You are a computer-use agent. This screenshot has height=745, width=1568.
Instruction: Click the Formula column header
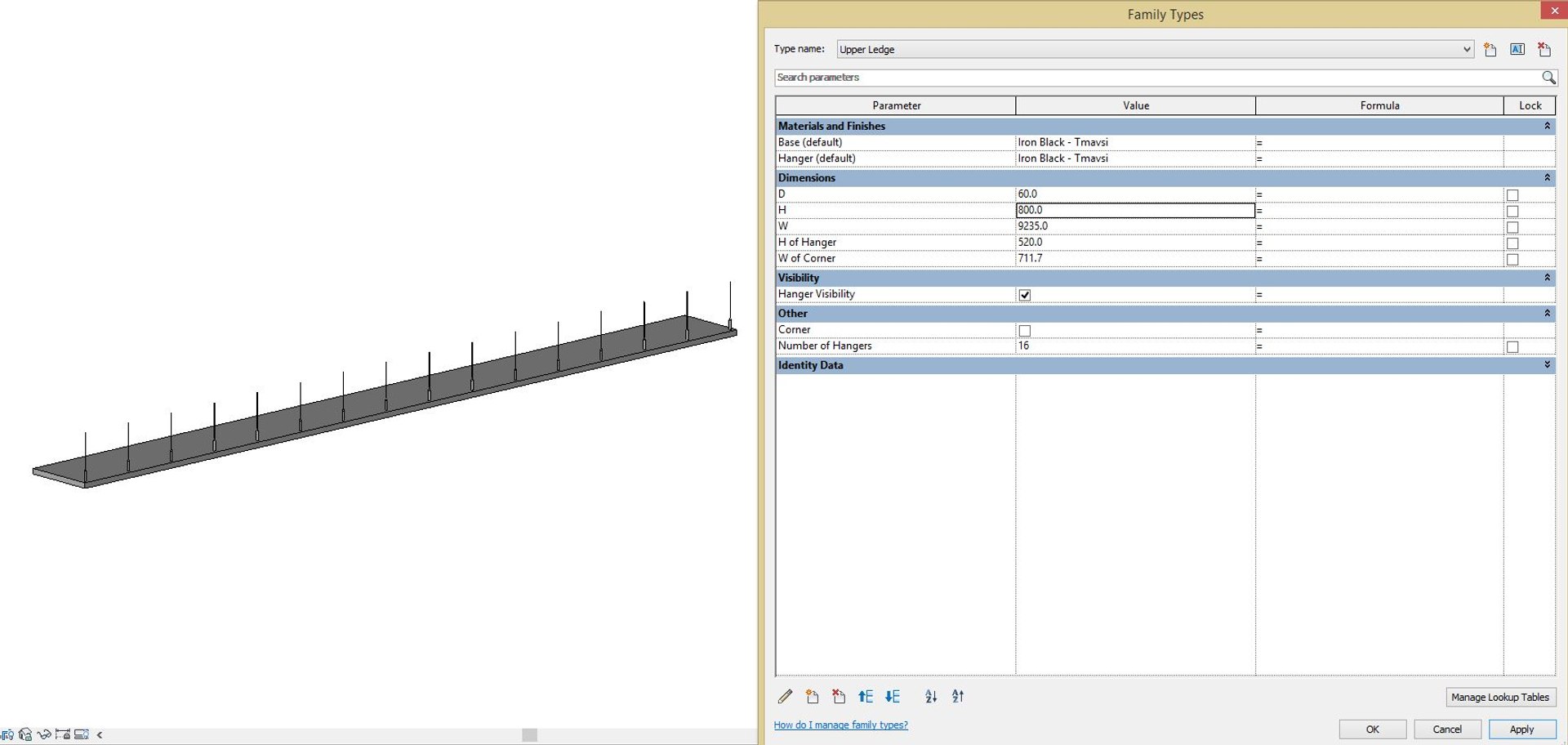pos(1379,105)
